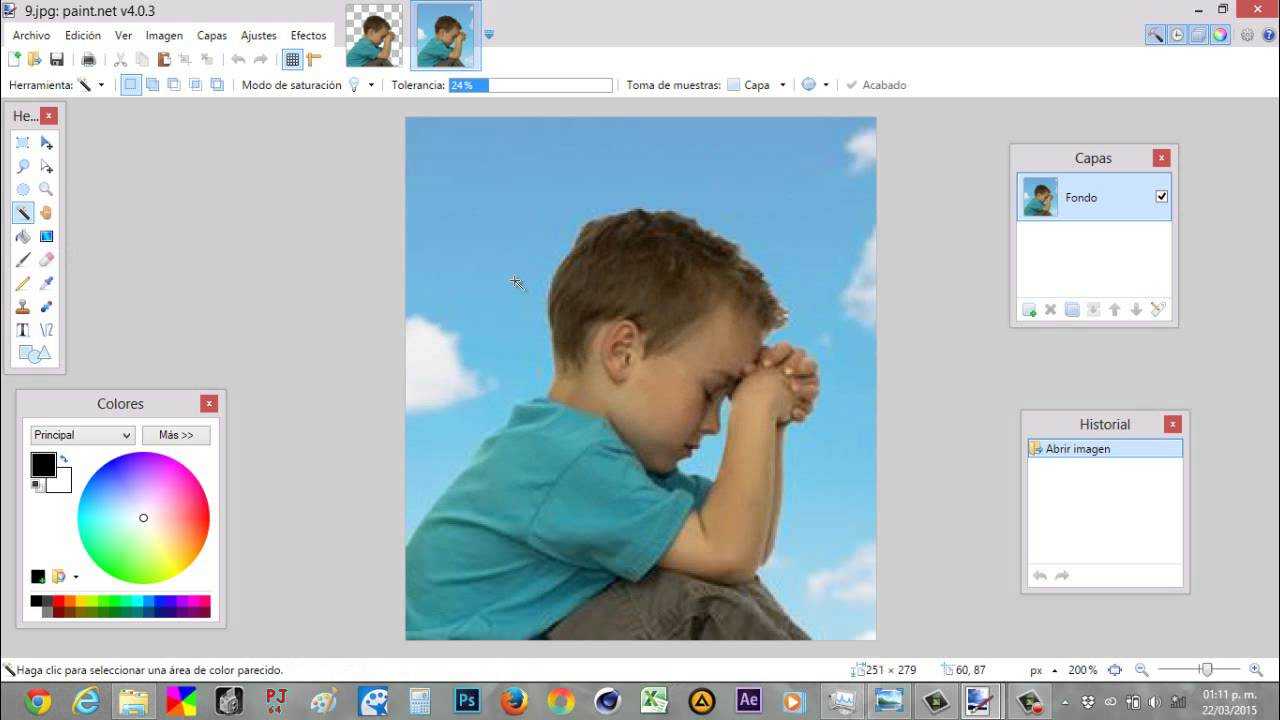The width and height of the screenshot is (1280, 720).
Task: Click the primary black color swatch
Action: point(43,464)
